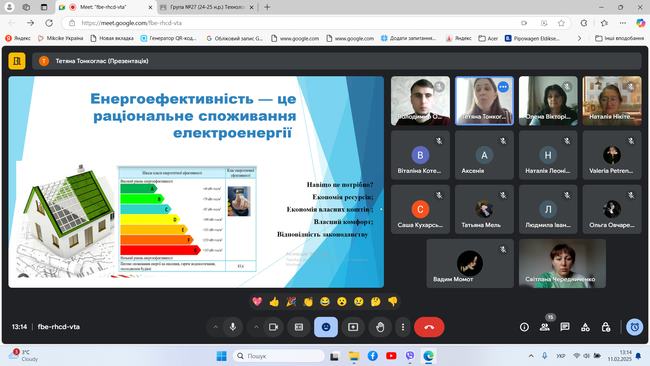
Task: Raise hand in the meeting
Action: click(x=380, y=327)
